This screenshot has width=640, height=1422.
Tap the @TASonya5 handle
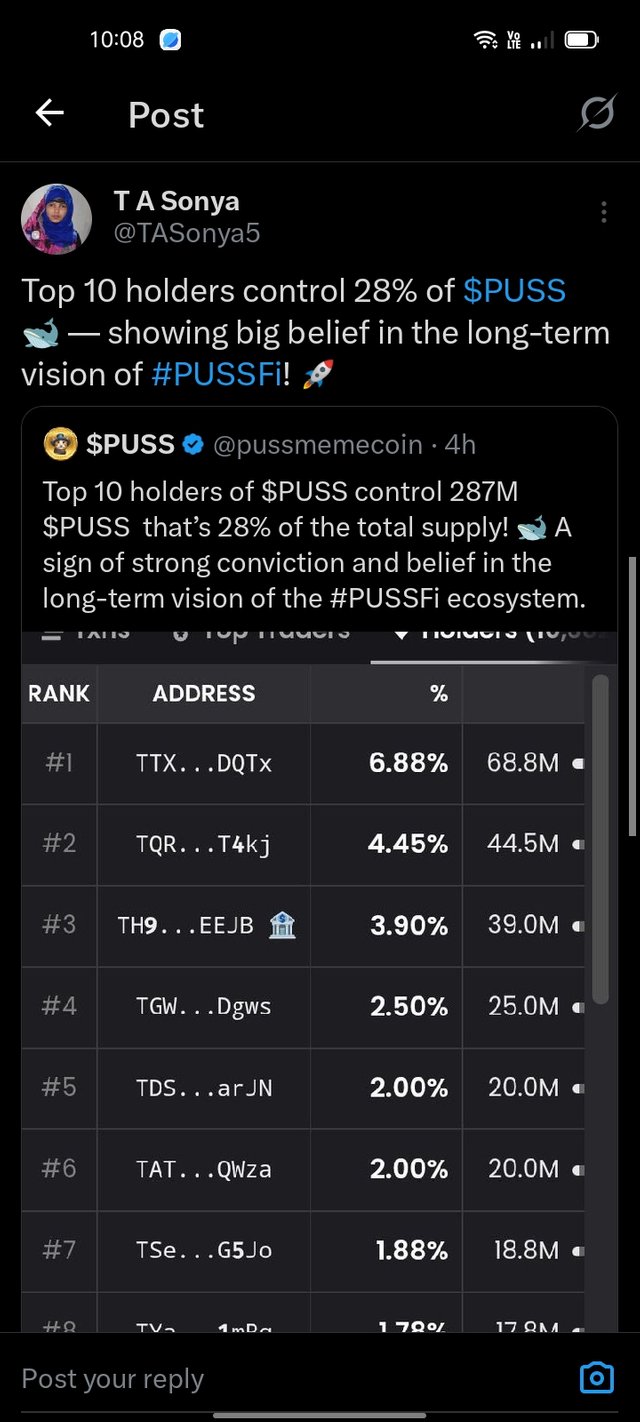coord(187,233)
